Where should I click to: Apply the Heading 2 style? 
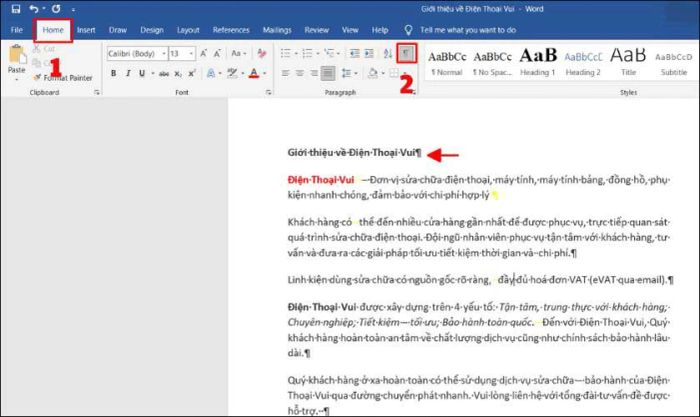[583, 62]
